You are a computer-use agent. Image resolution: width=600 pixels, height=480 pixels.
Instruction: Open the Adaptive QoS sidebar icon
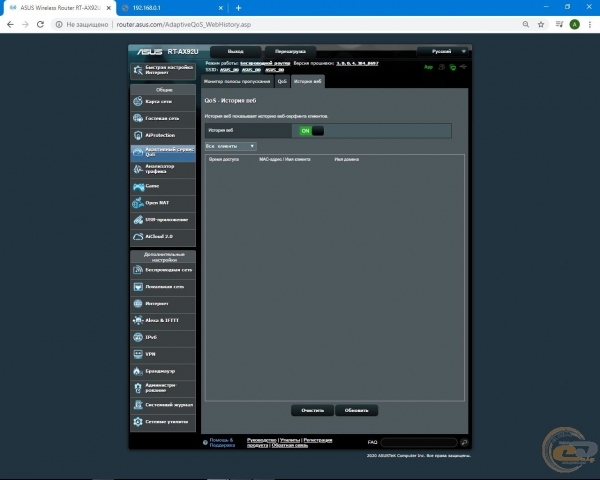click(x=138, y=152)
